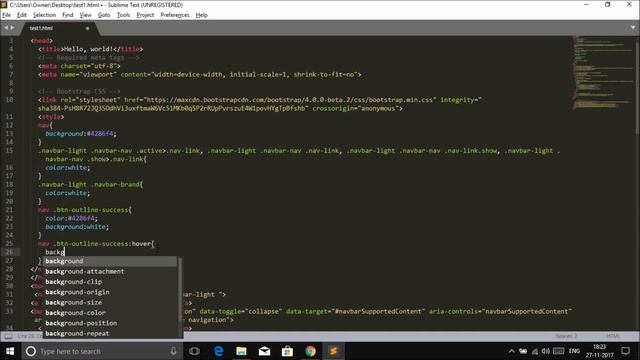Change the Spaces indentation setting in status bar
The height and width of the screenshot is (360, 640).
pyautogui.click(x=566, y=336)
